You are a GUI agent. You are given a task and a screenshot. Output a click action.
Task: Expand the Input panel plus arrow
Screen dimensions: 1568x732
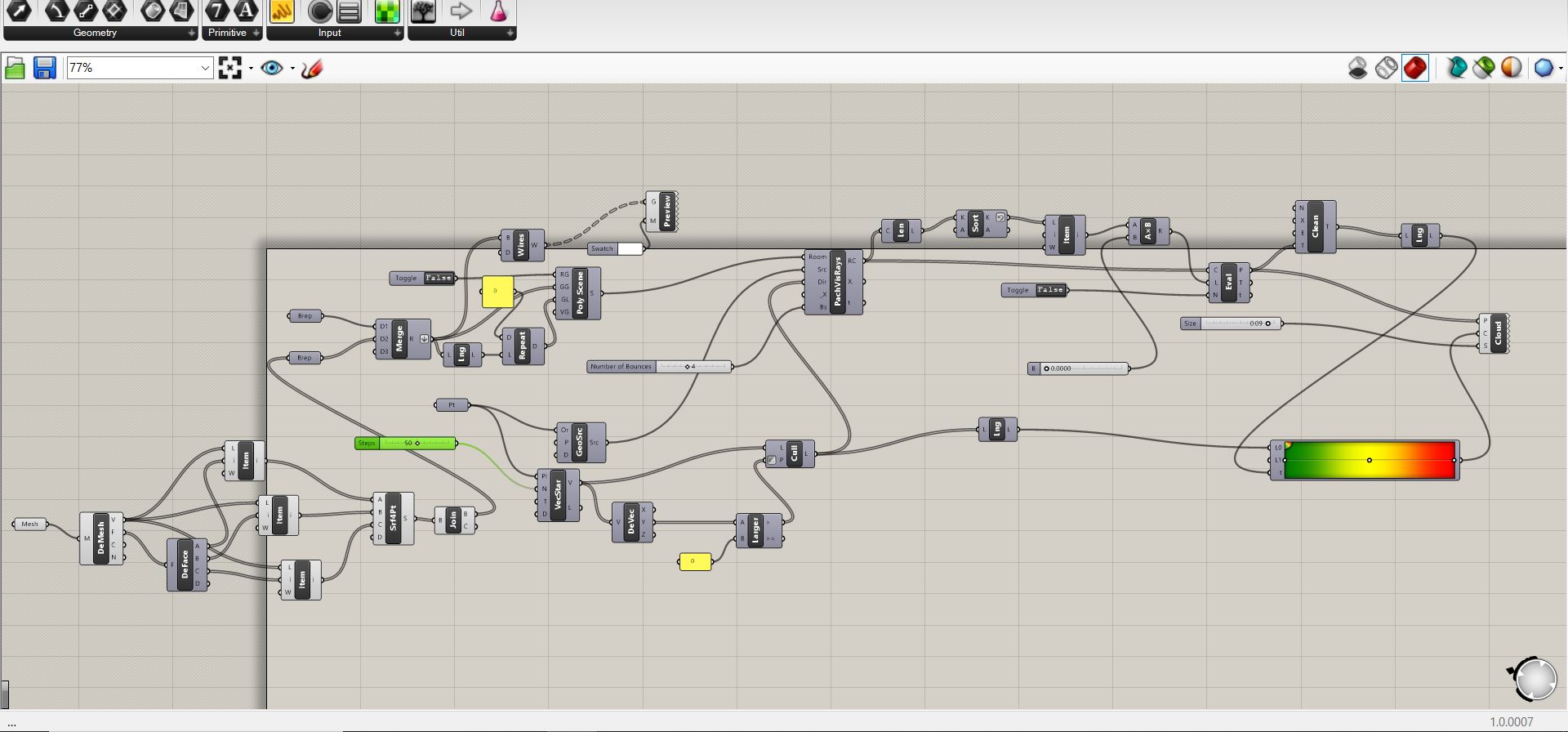pyautogui.click(x=398, y=33)
